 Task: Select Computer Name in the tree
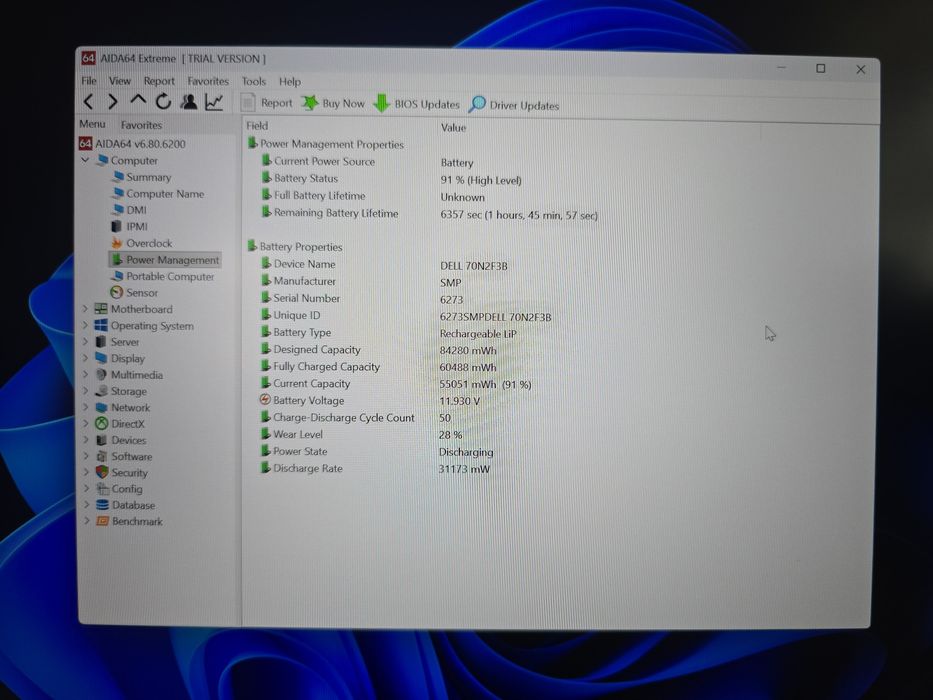[158, 193]
